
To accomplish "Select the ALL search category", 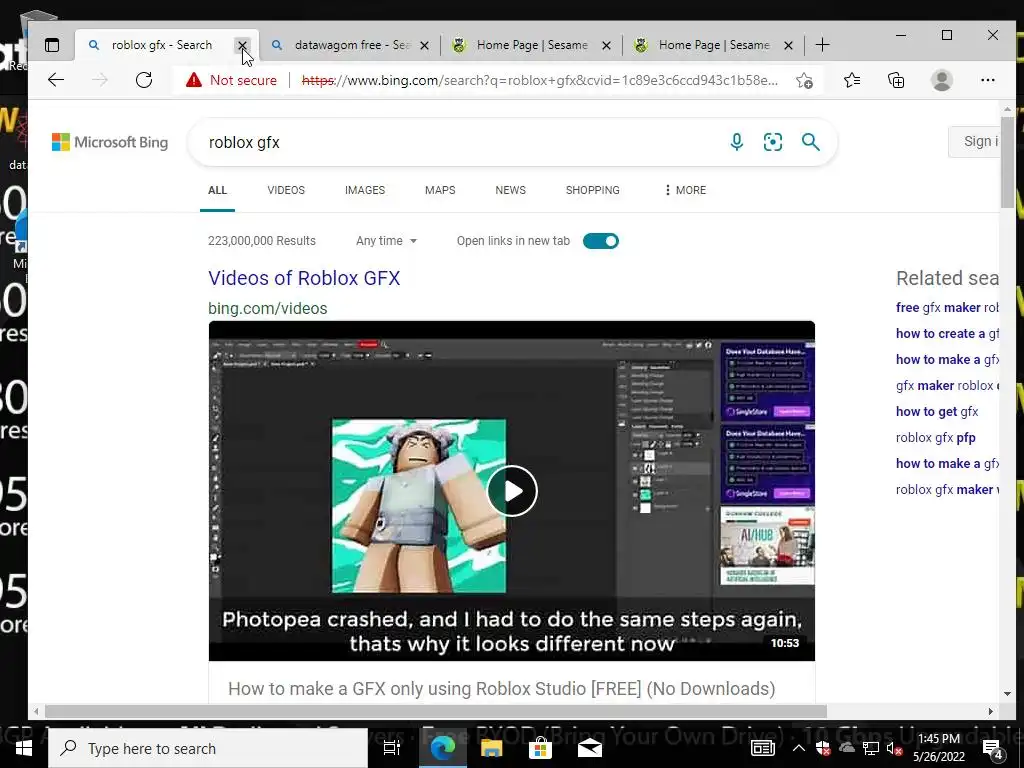I will click(x=217, y=190).
